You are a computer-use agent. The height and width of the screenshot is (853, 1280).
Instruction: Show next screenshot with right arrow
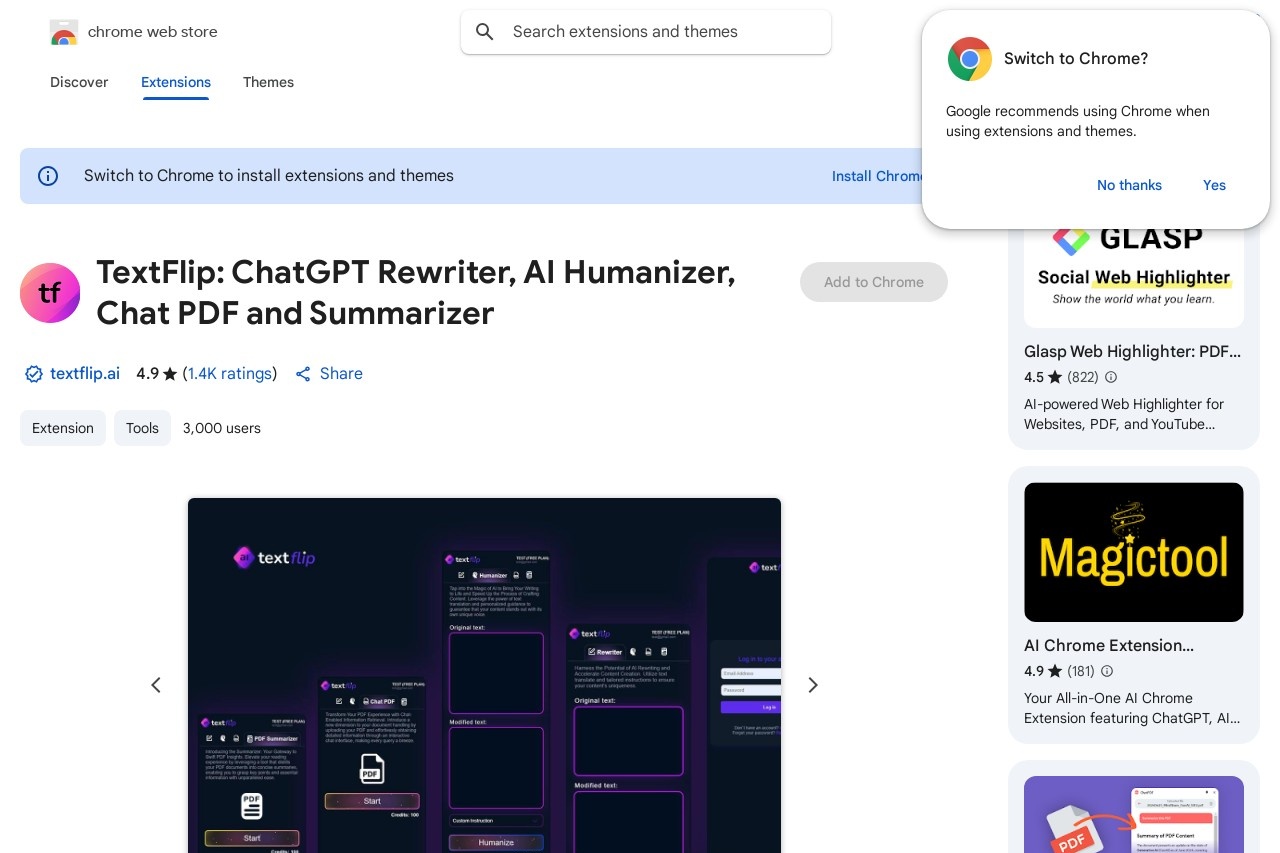[813, 685]
